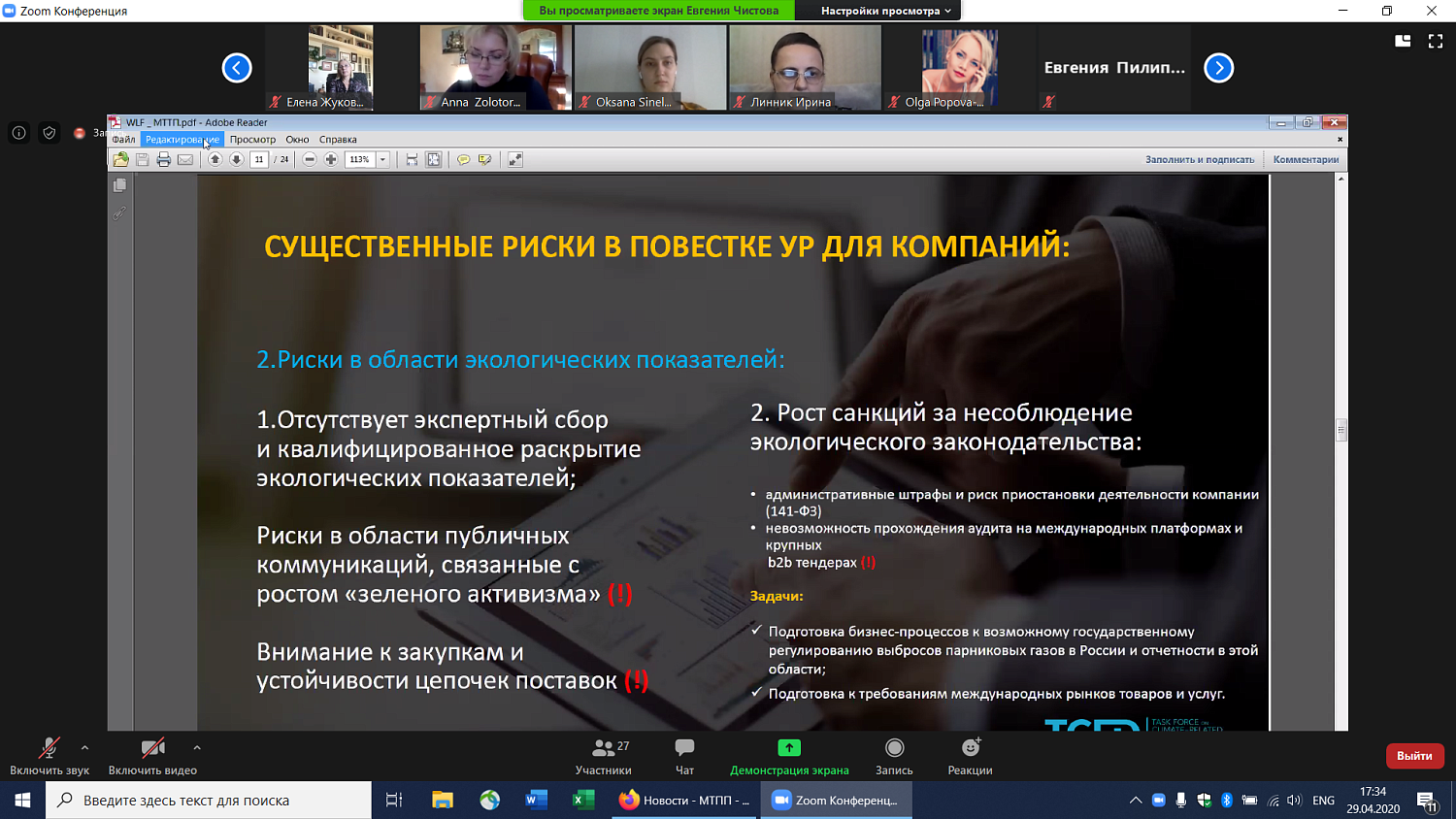Viewport: 1456px width, 819px height.
Task: Open the Редактирование menu
Action: click(182, 140)
